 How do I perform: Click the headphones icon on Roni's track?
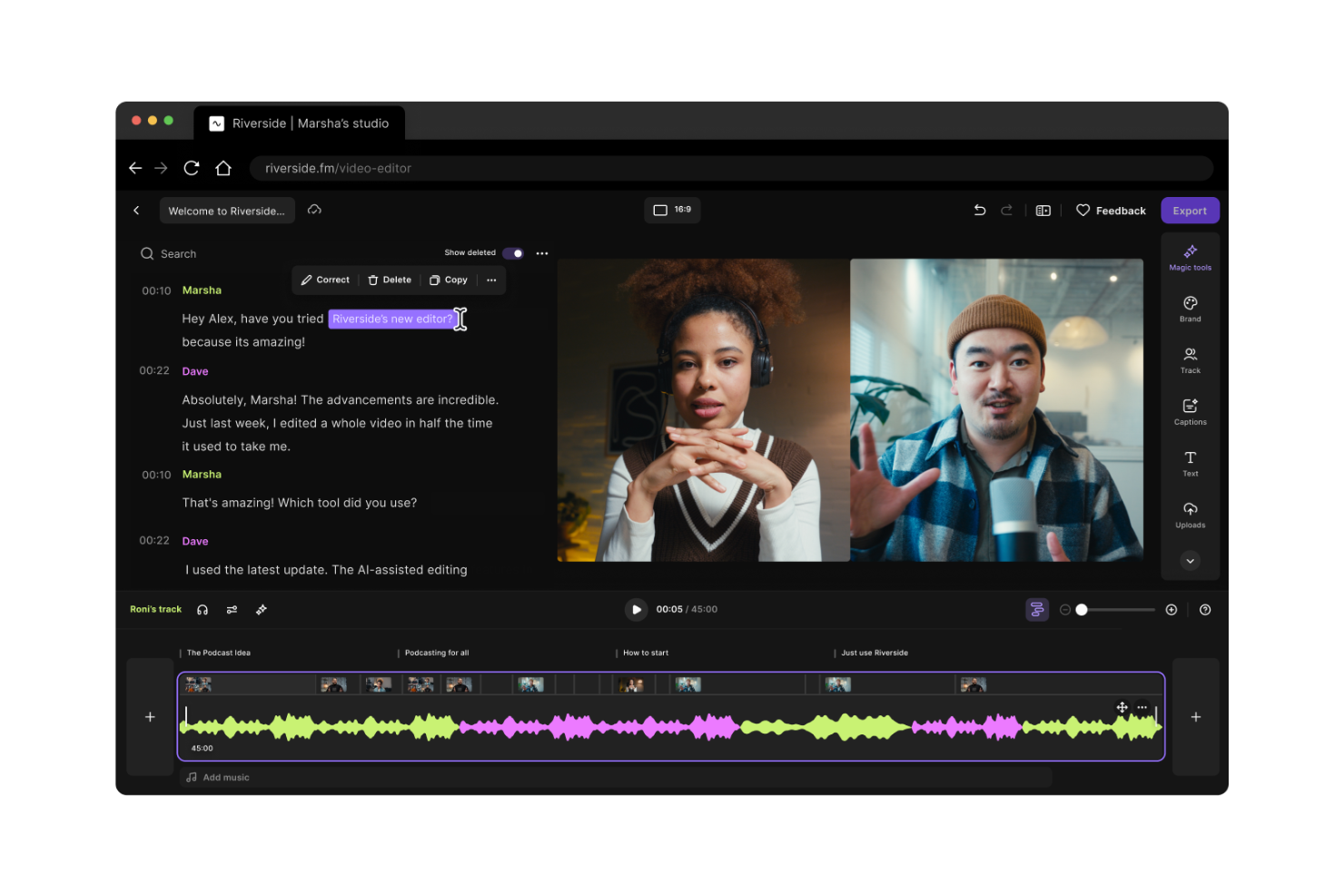[x=203, y=609]
